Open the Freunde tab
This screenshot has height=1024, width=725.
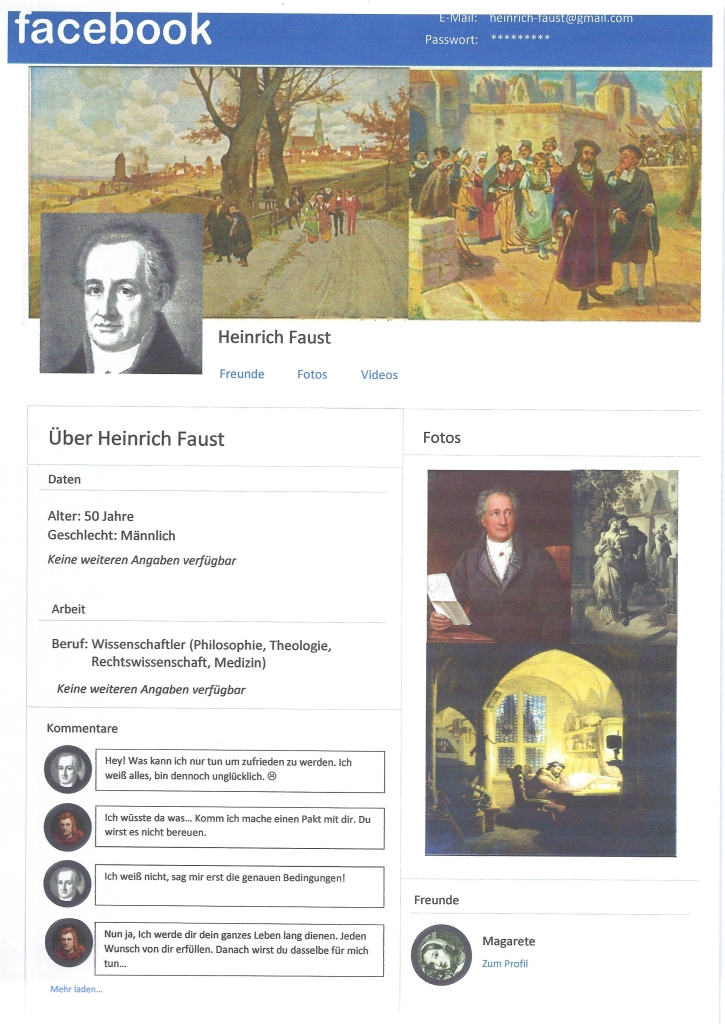click(242, 374)
